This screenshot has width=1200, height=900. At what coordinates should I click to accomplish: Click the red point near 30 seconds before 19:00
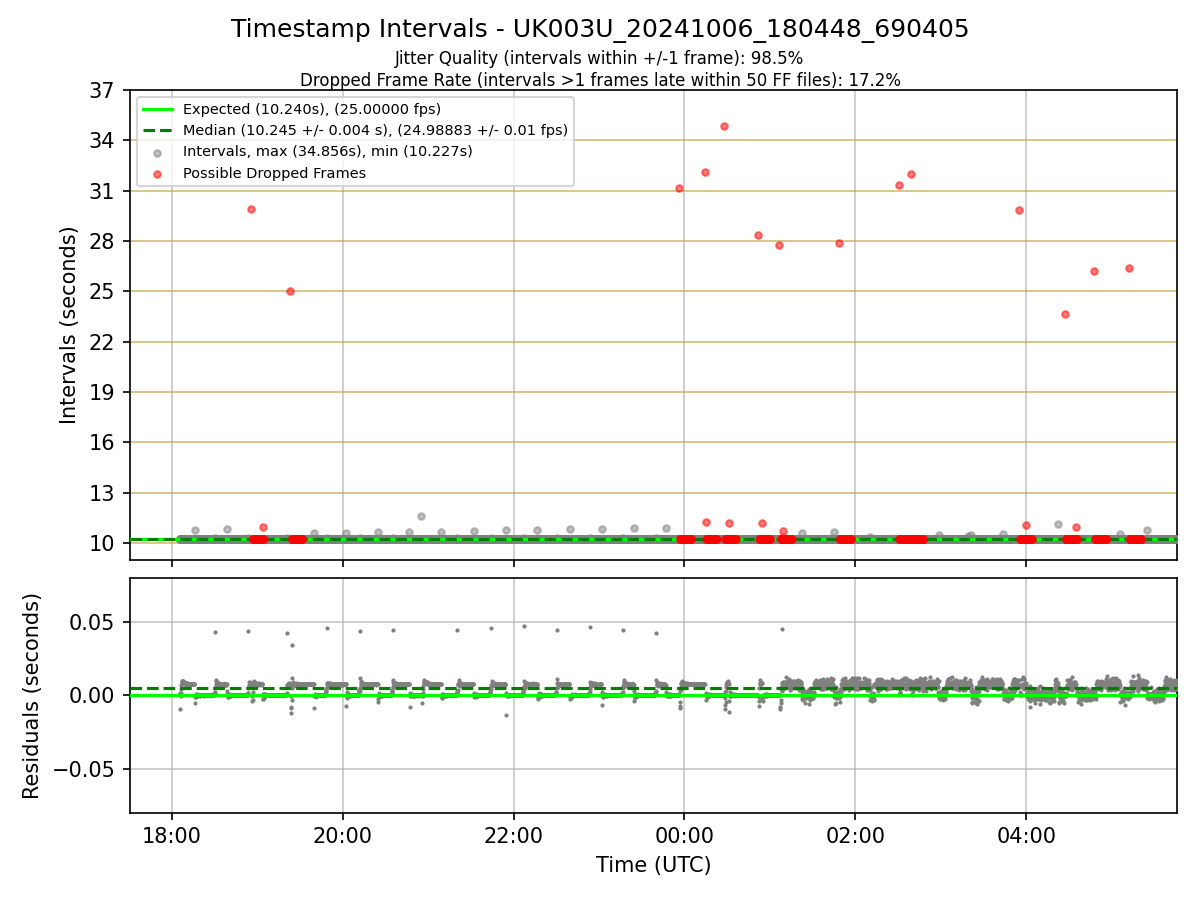(x=251, y=209)
